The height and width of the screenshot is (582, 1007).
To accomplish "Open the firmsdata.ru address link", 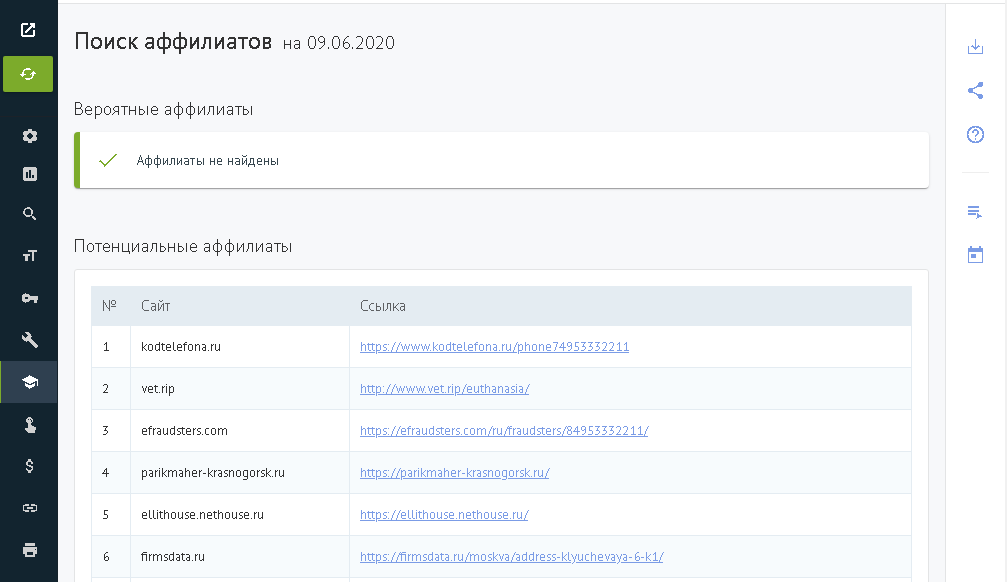I will coord(511,557).
